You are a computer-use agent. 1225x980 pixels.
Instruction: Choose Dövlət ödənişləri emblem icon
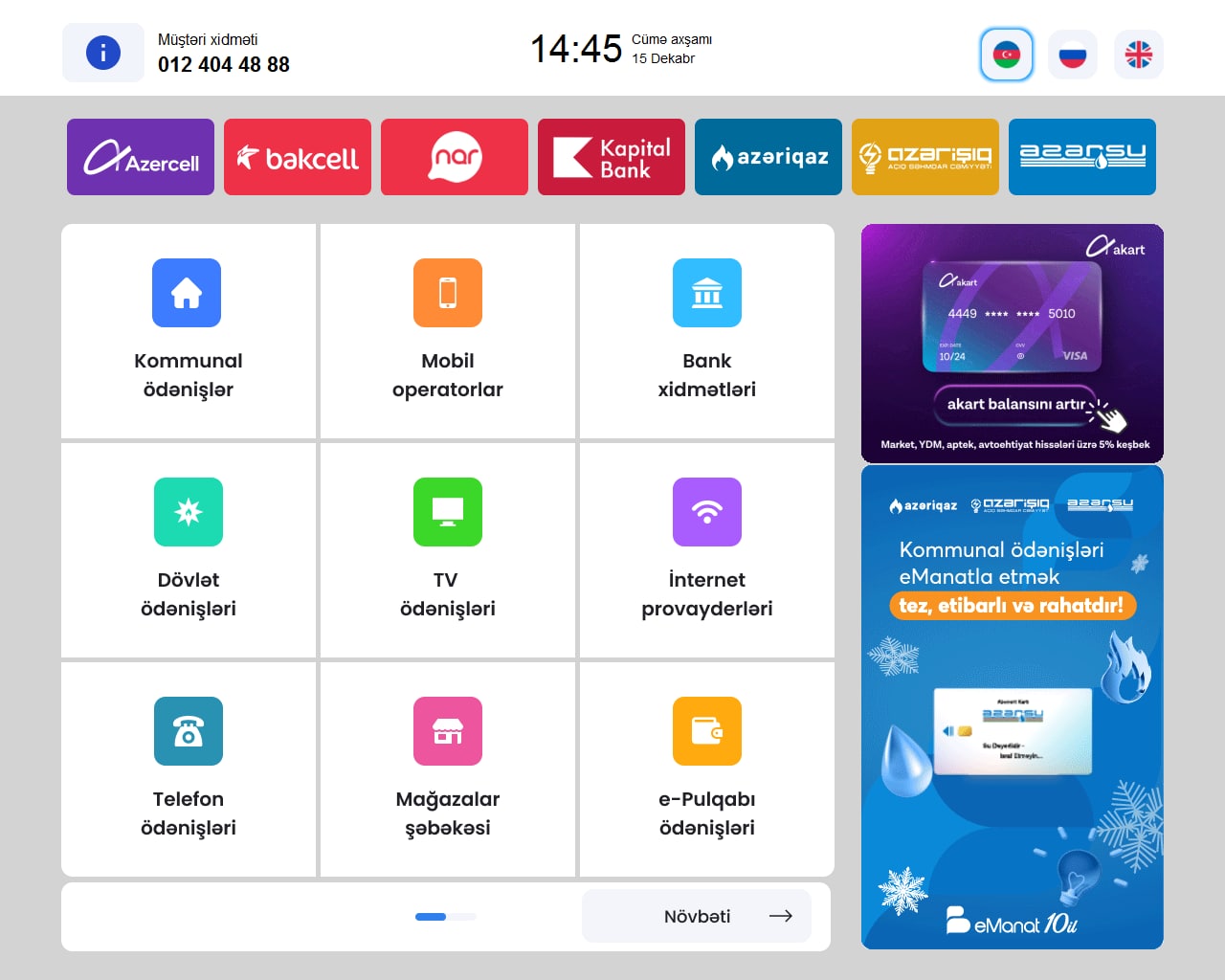pyautogui.click(x=188, y=512)
